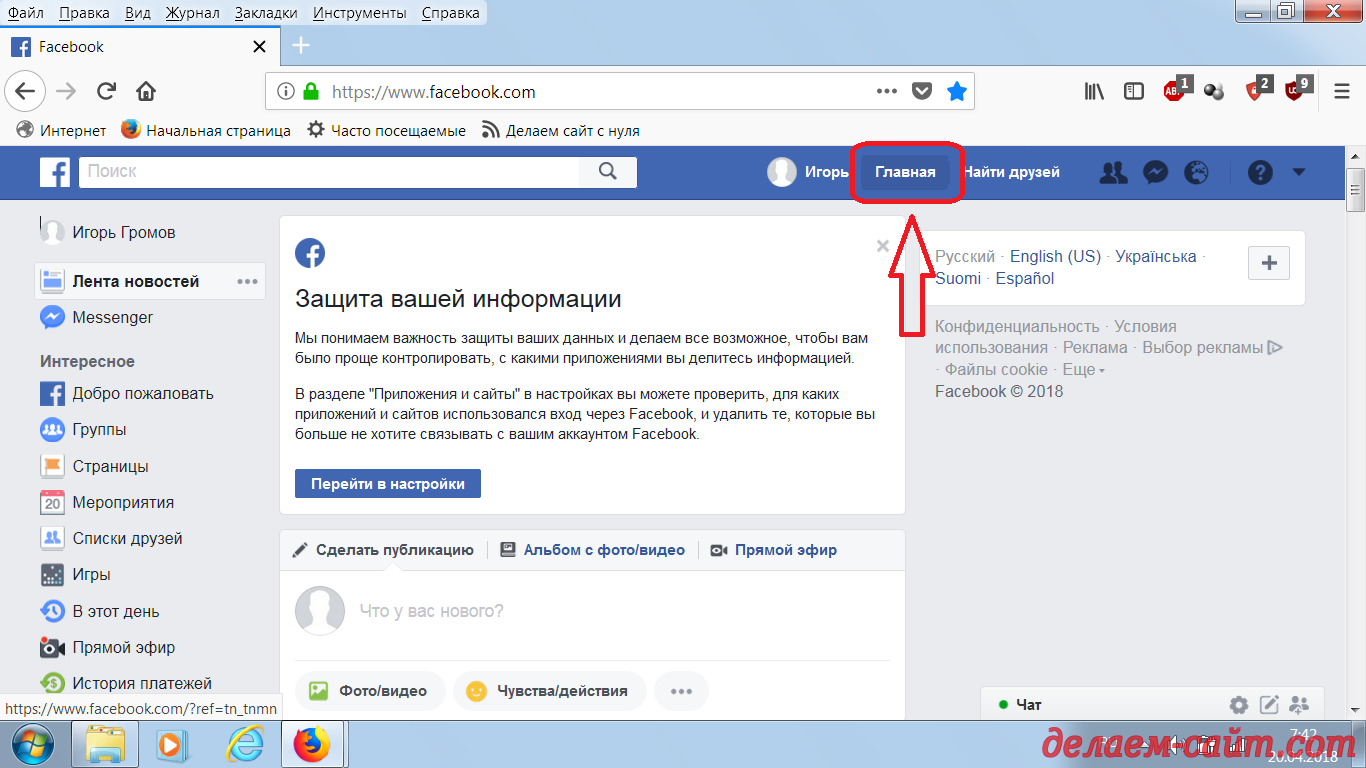Click the plus button to add a language
This screenshot has width=1366, height=768.
(x=1269, y=263)
